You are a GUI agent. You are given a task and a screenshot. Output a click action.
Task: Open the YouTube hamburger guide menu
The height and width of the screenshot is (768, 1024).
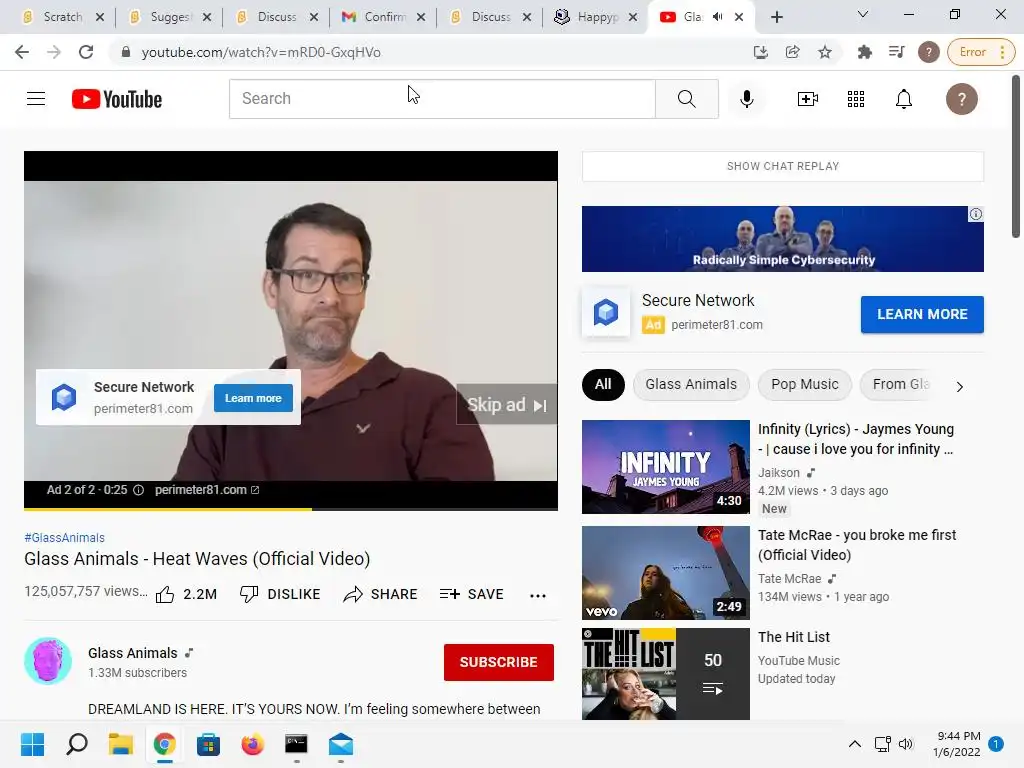click(x=36, y=99)
